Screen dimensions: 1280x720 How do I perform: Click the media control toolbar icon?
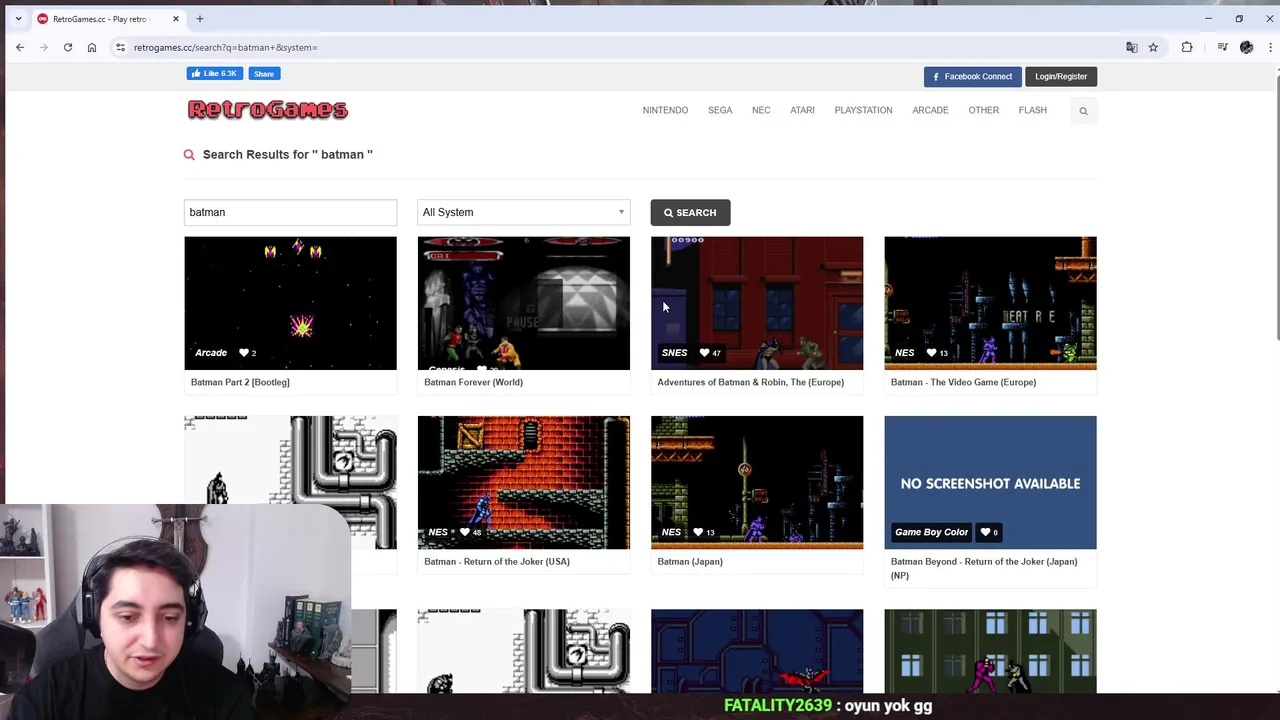coord(1222,47)
